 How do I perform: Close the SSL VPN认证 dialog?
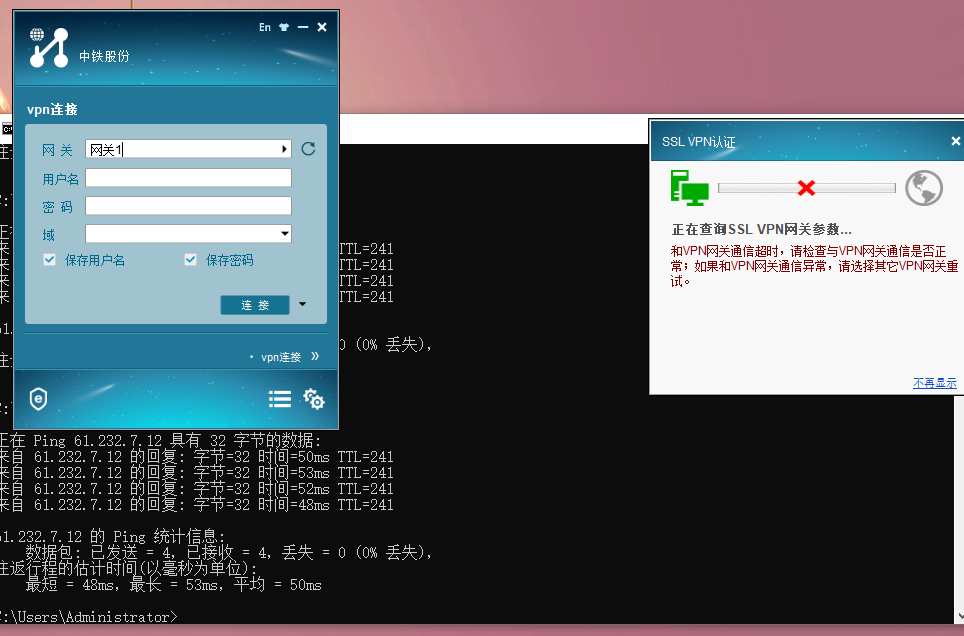(x=955, y=141)
